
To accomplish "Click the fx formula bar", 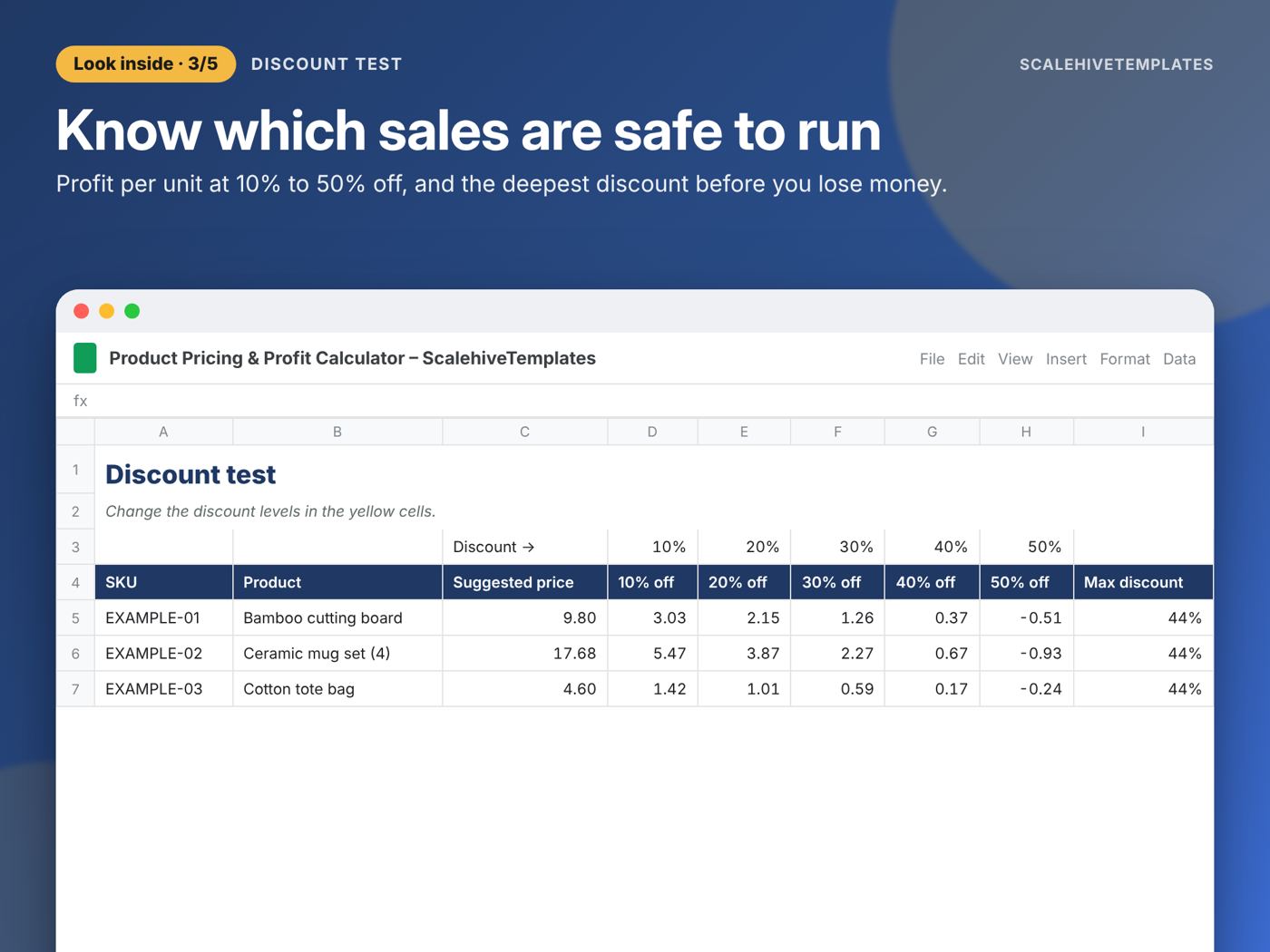I will [635, 401].
